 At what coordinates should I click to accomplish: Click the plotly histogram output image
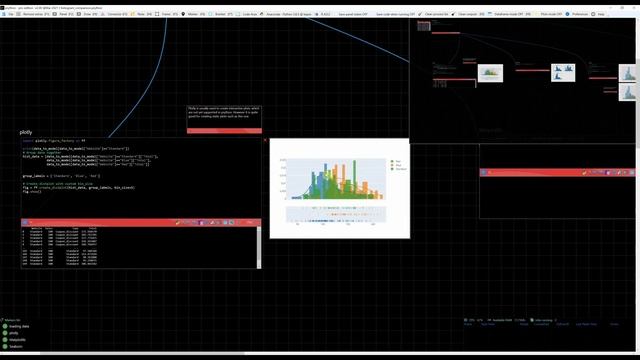point(340,189)
